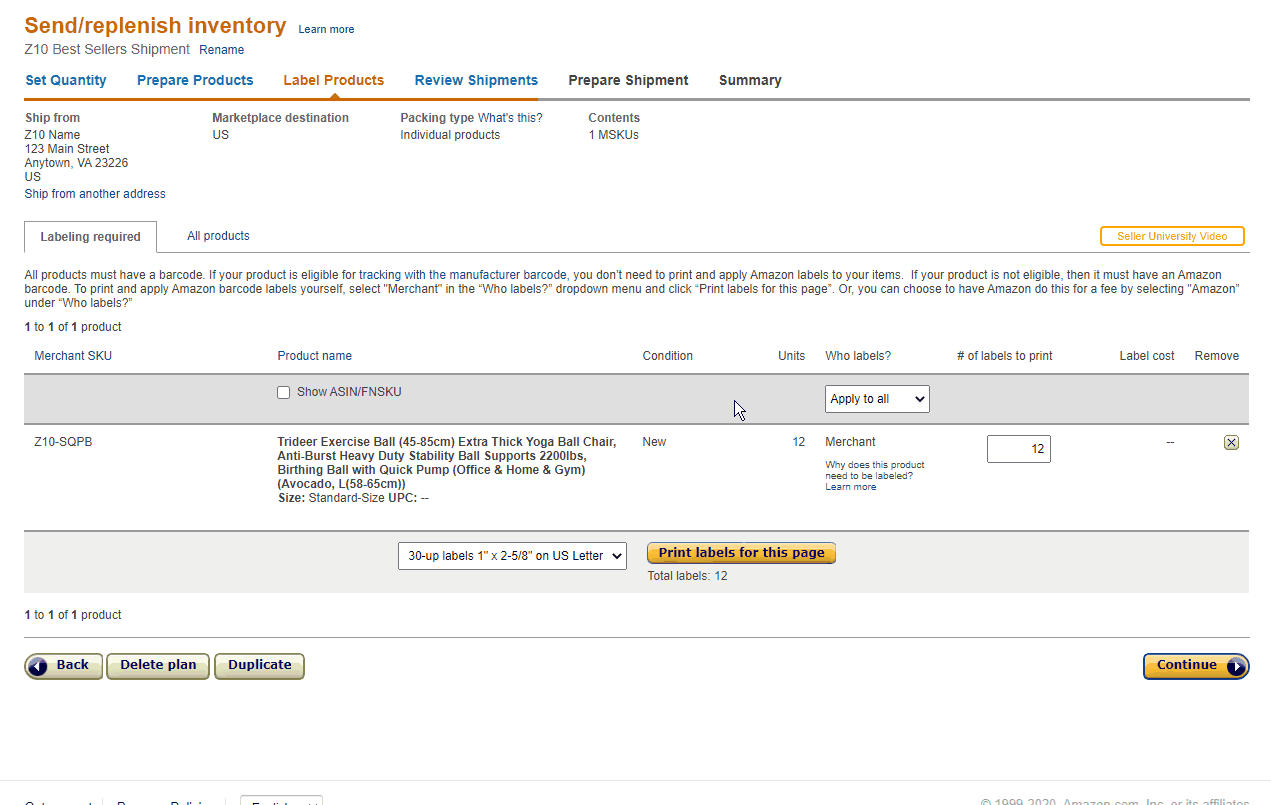
Task: Click the Continue arrow button
Action: point(1195,666)
